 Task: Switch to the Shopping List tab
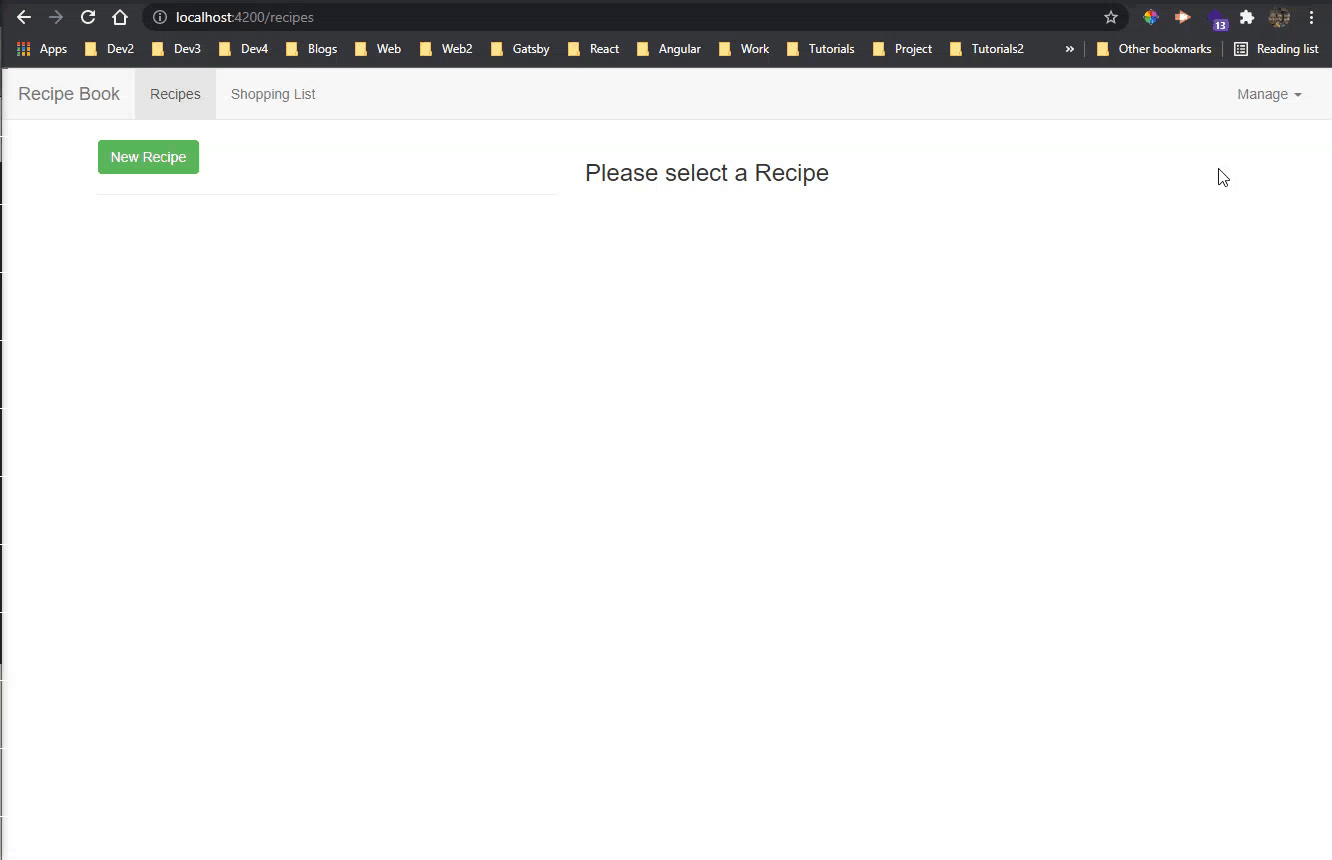click(273, 94)
